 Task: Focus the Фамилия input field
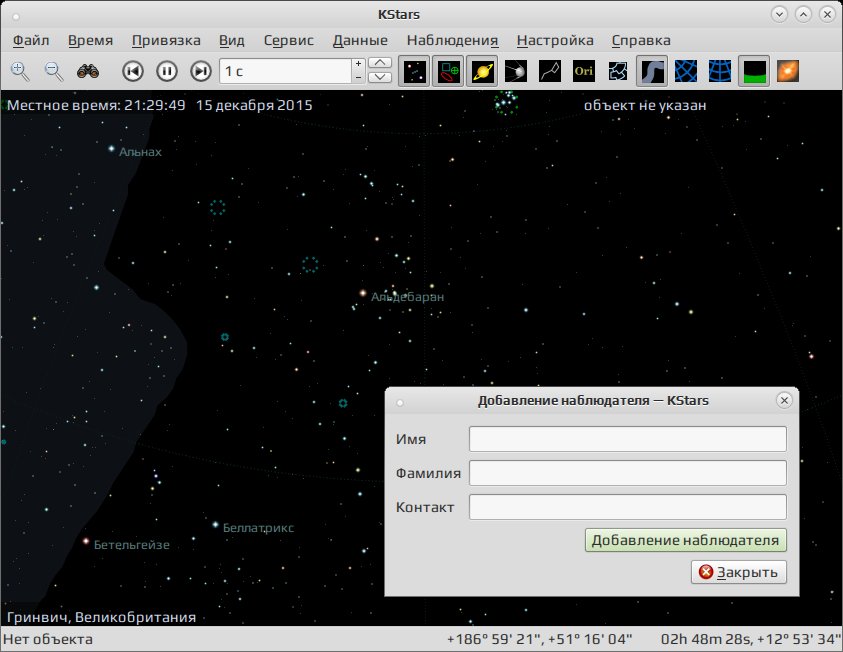tap(627, 473)
